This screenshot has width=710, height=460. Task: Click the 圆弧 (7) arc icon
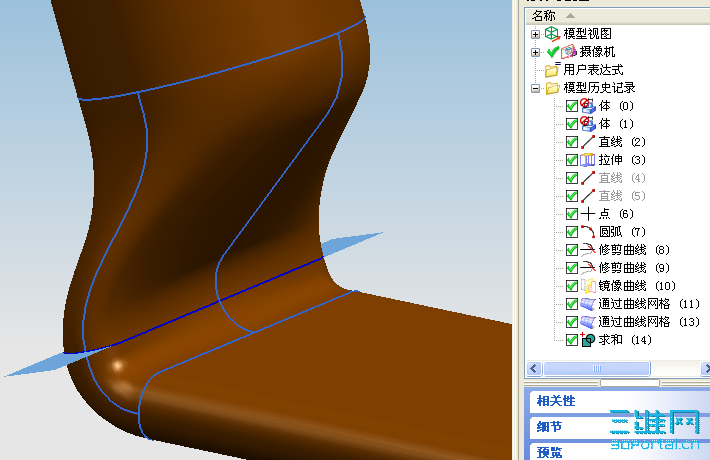click(588, 232)
